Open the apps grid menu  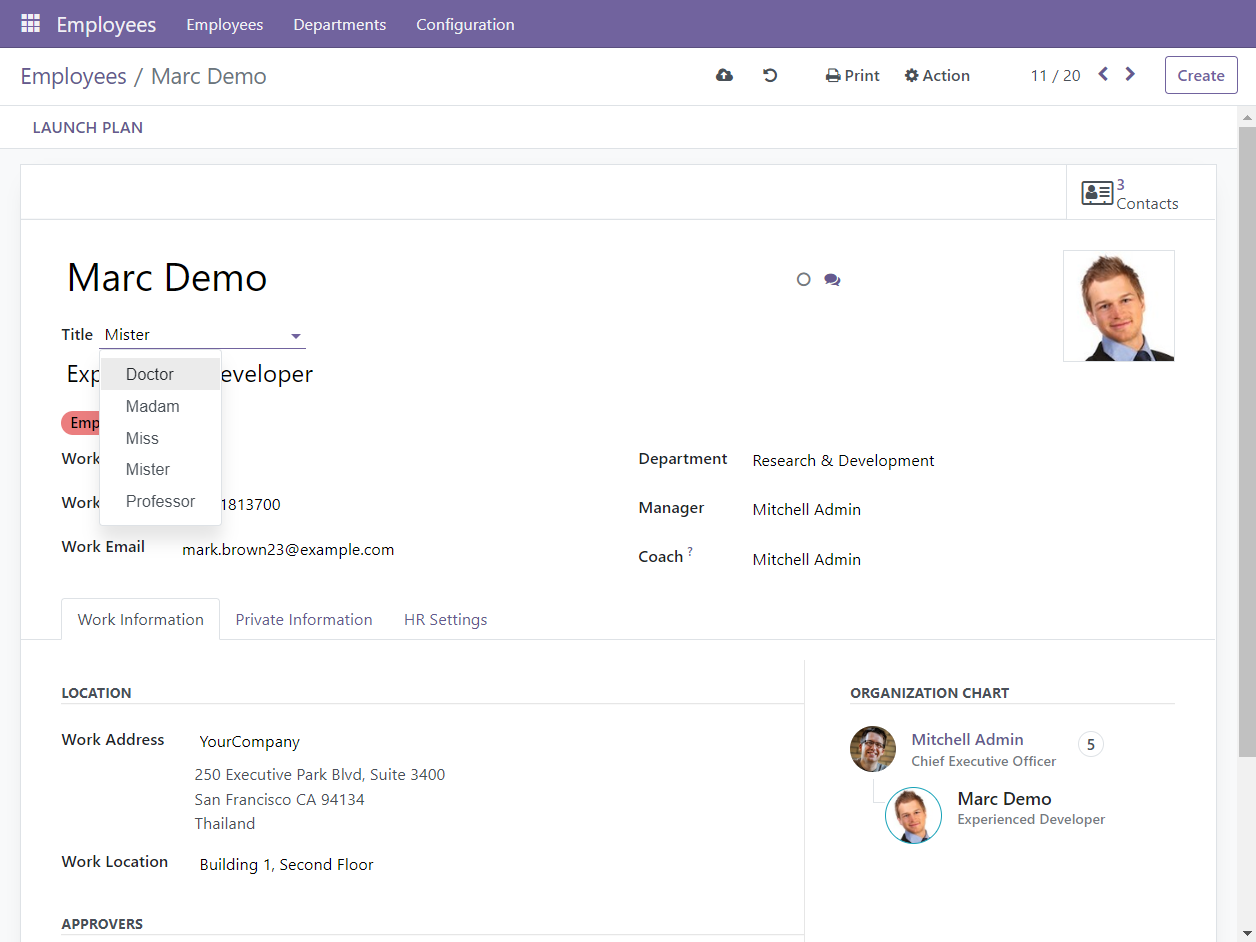point(29,23)
